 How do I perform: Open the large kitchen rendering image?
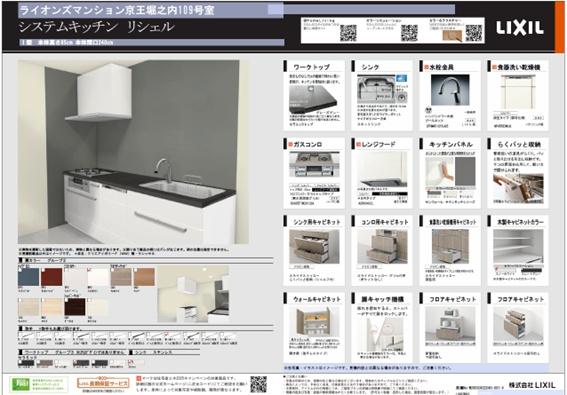coord(133,152)
